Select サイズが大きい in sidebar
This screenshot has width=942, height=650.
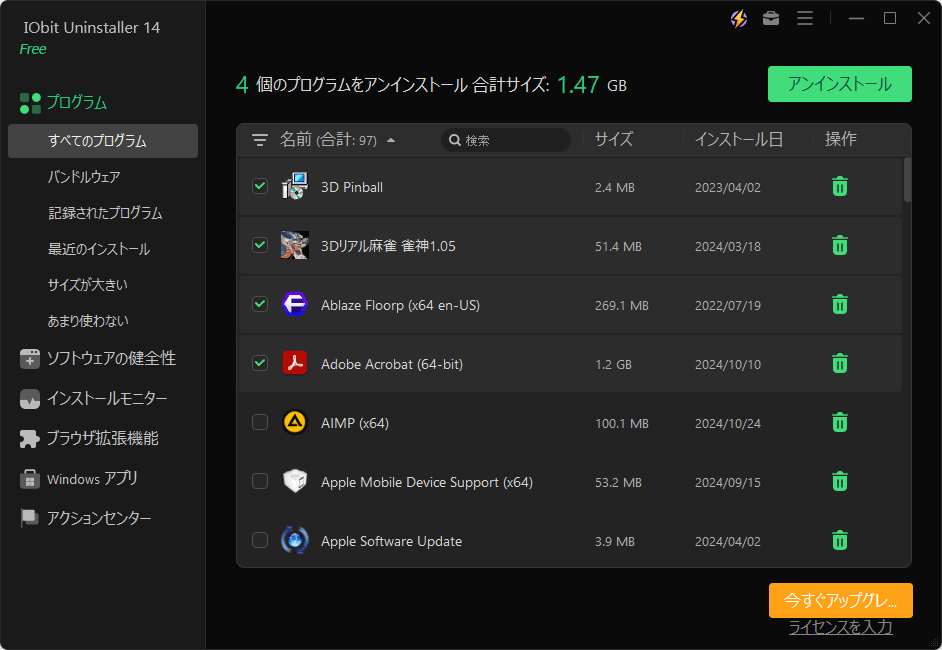pyautogui.click(x=87, y=285)
